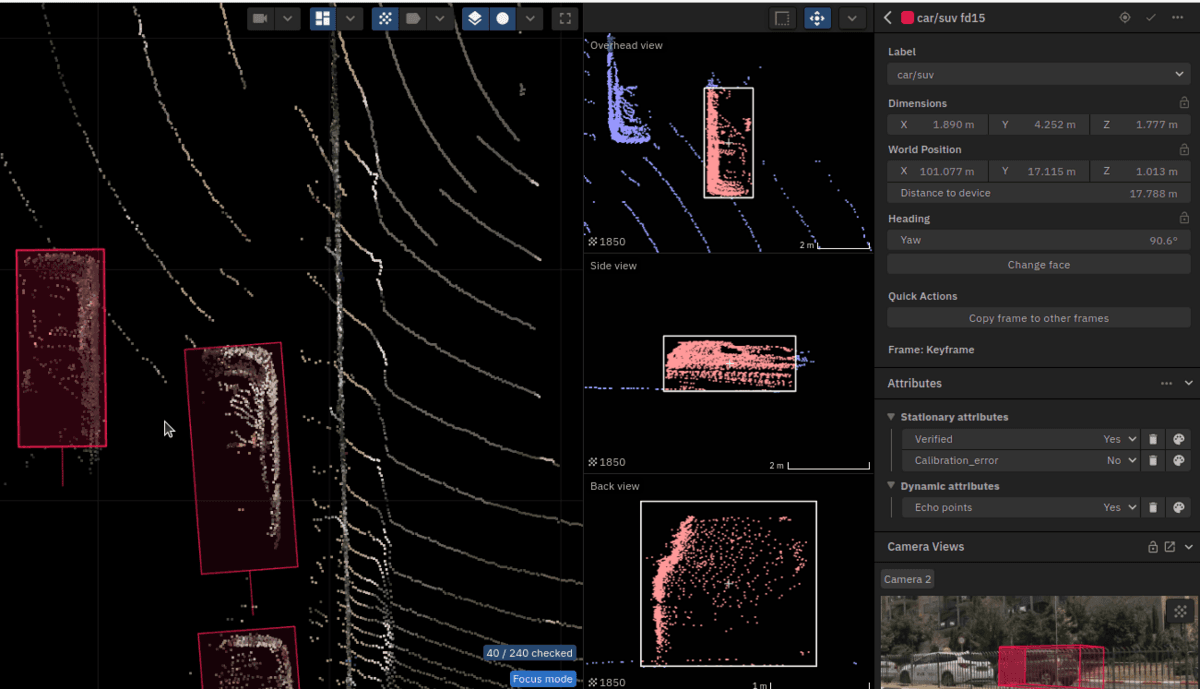The image size is (1200, 689).
Task: Click Copy frame to other frames
Action: click(x=1038, y=318)
